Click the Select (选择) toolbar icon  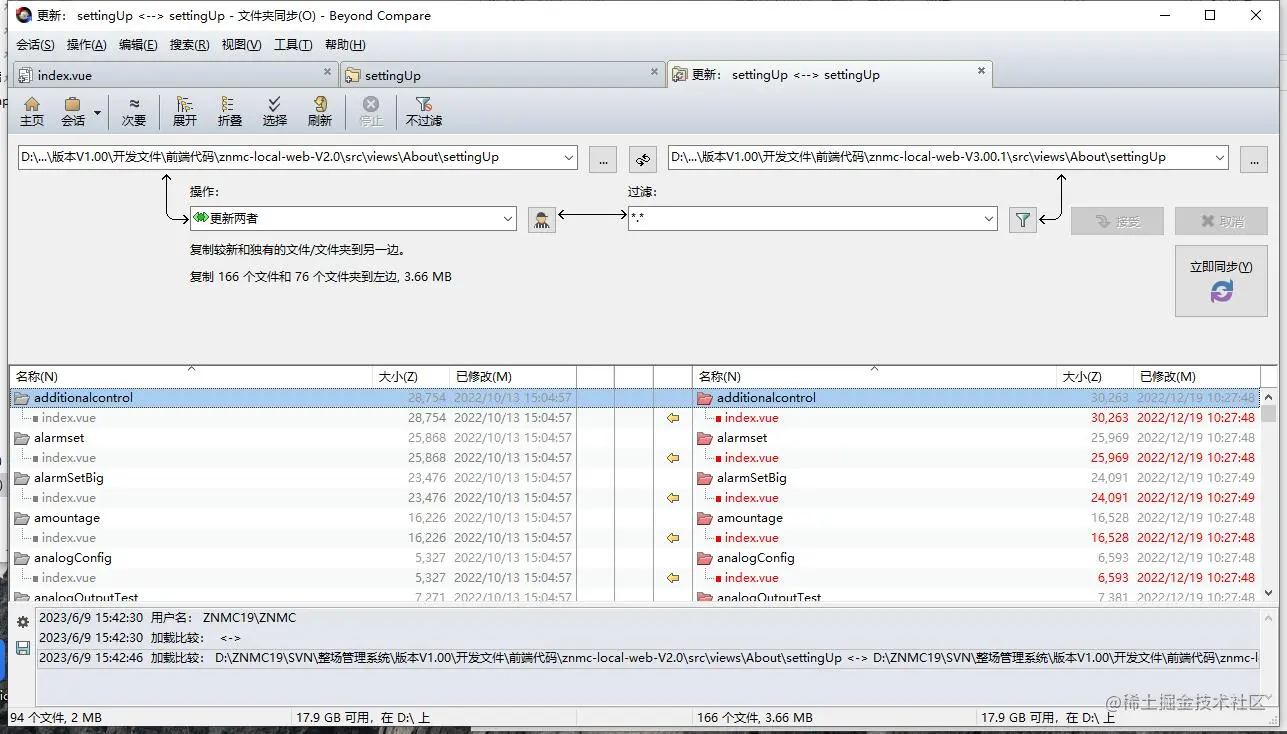(275, 111)
